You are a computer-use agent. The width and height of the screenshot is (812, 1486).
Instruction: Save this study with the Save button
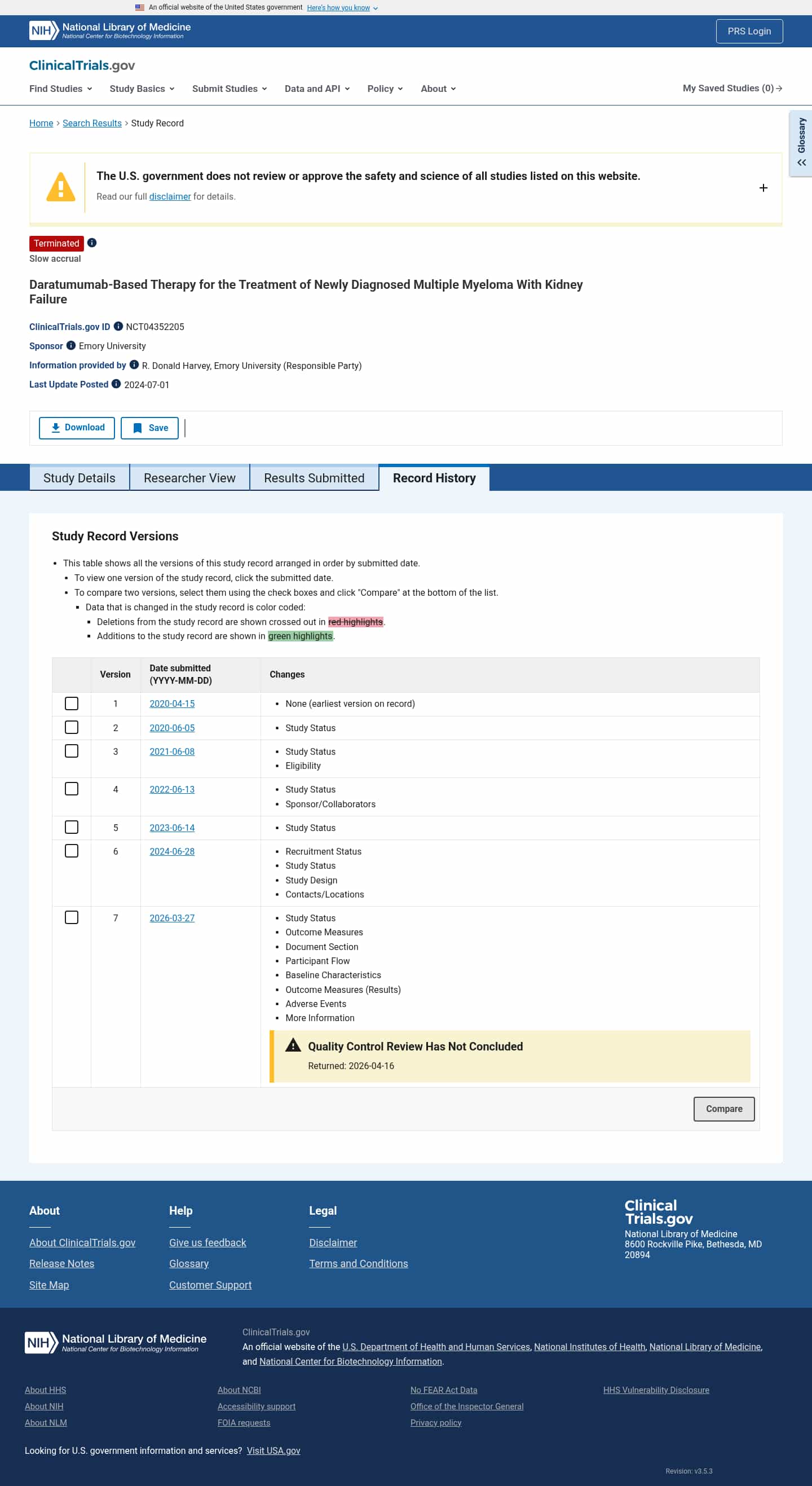tap(149, 428)
